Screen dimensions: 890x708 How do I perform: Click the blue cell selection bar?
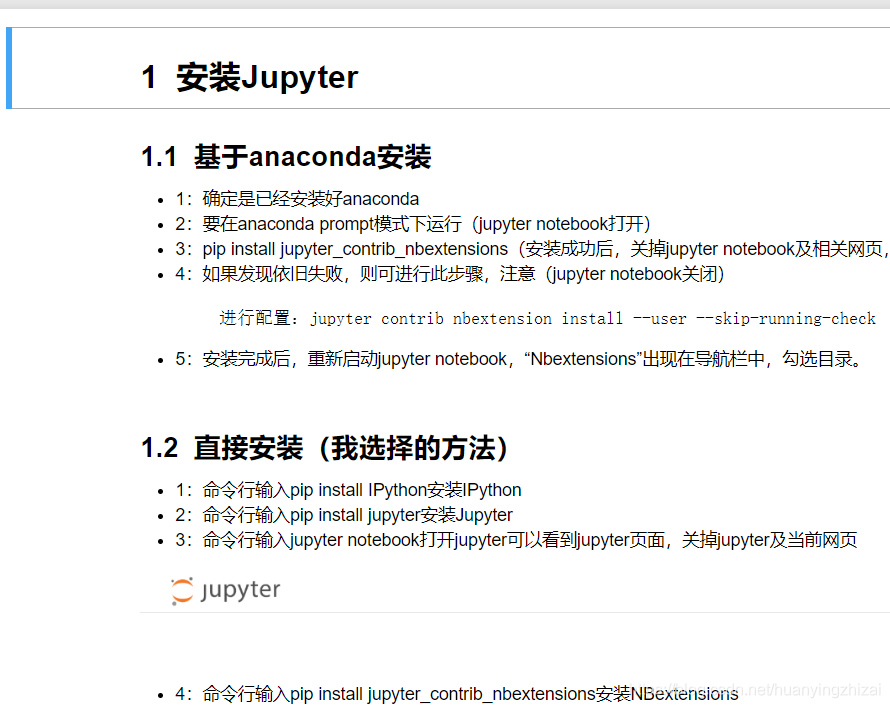[9, 68]
